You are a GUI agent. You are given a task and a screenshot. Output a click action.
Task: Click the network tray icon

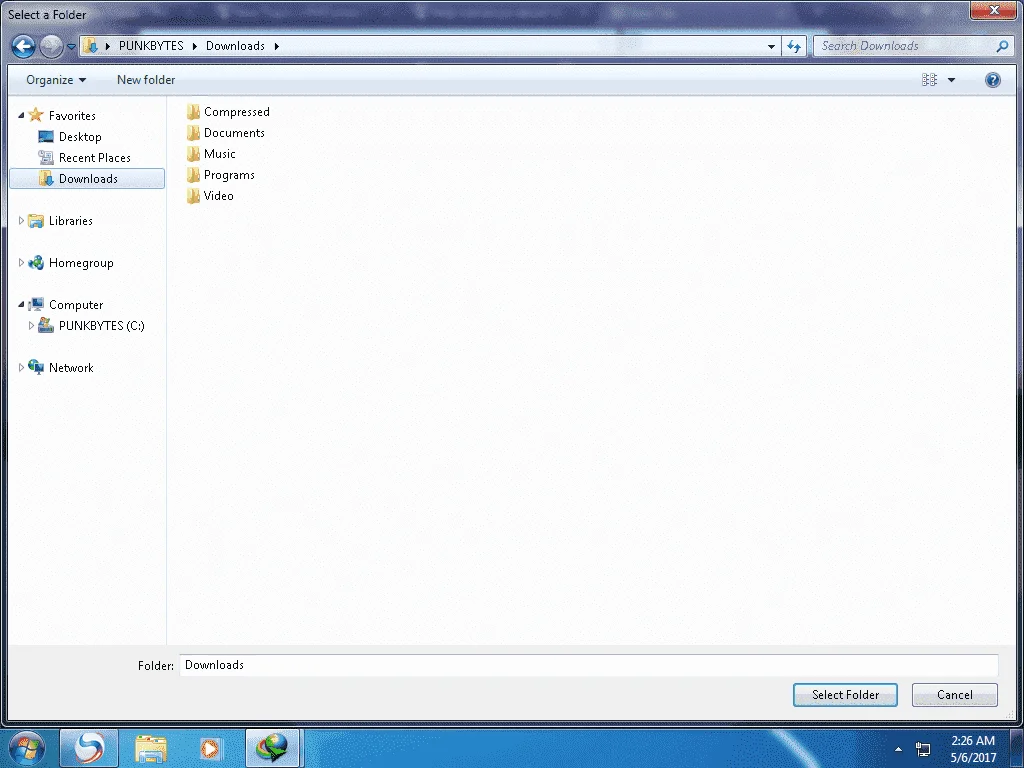pyautogui.click(x=923, y=749)
